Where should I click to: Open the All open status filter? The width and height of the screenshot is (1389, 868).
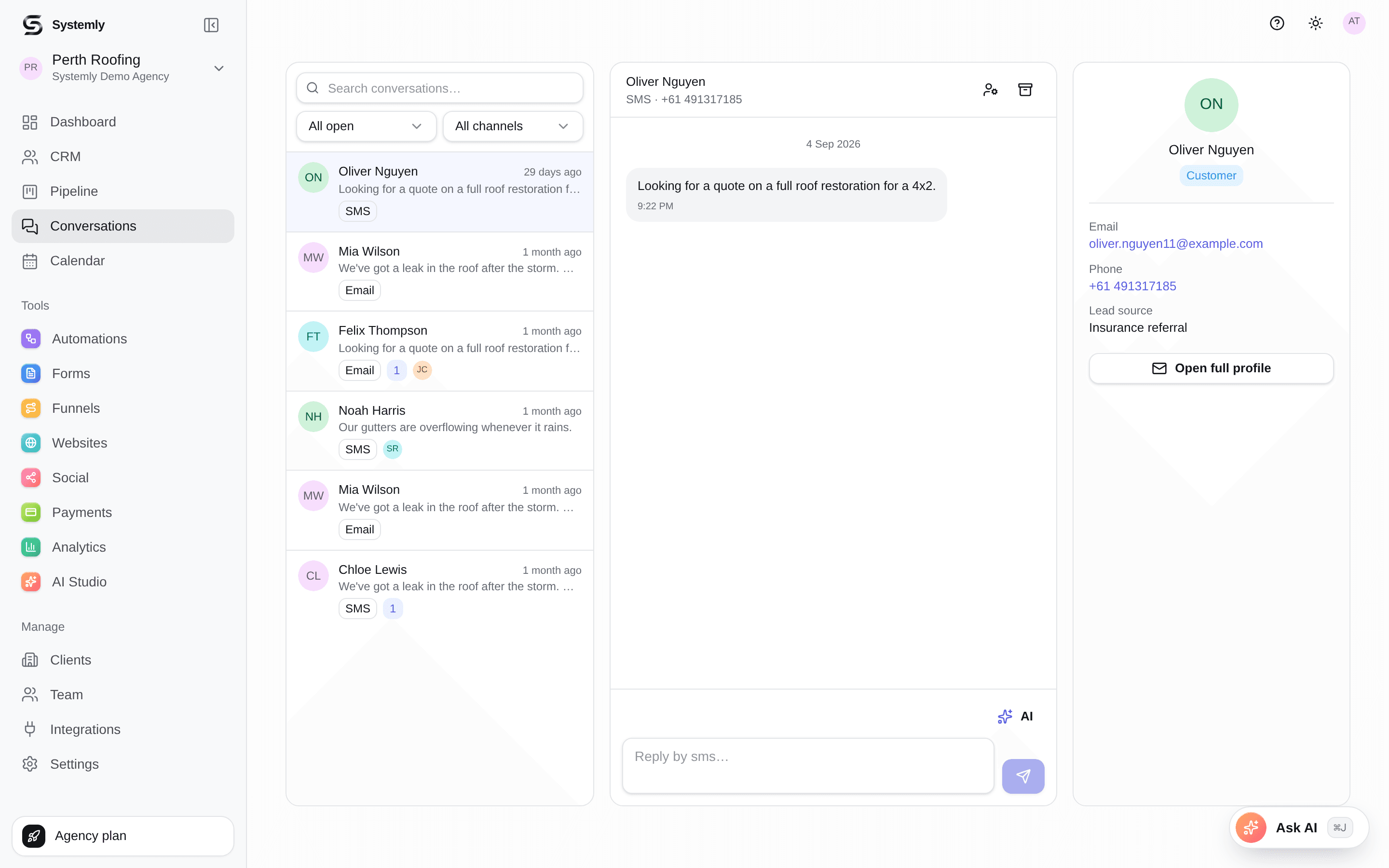366,126
